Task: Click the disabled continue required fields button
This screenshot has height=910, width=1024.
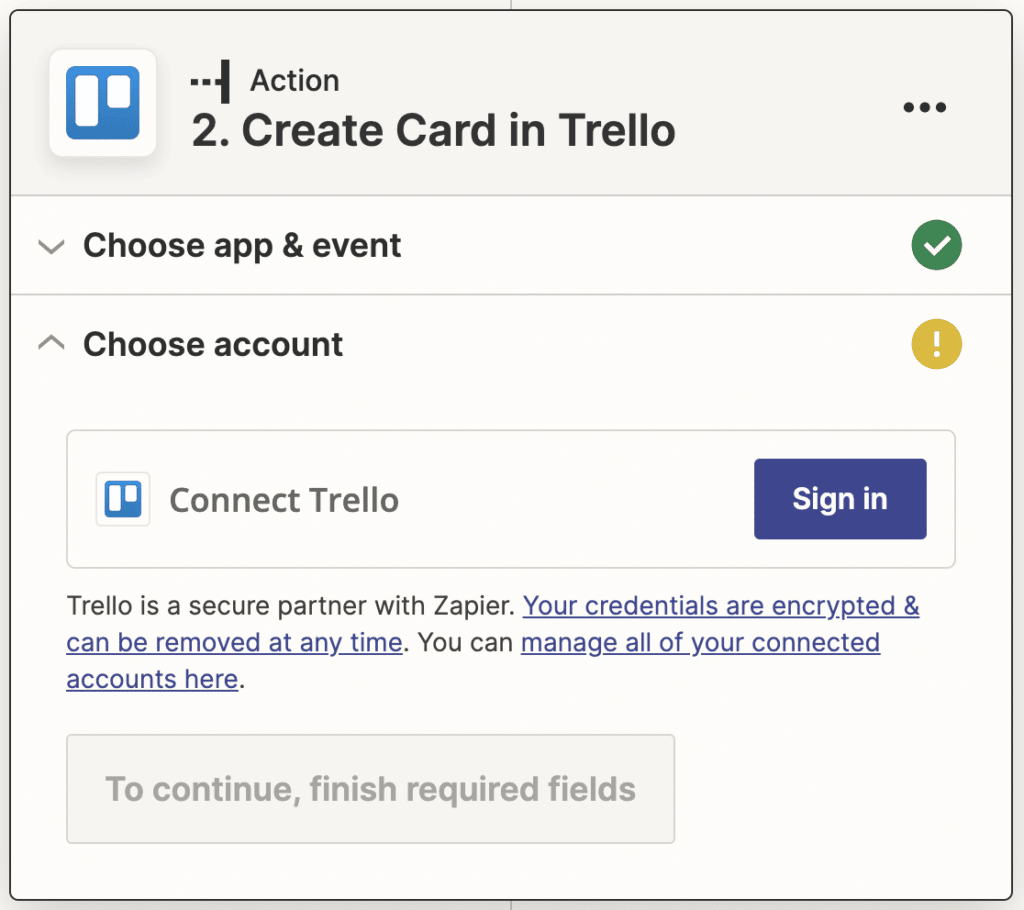Action: [x=371, y=789]
